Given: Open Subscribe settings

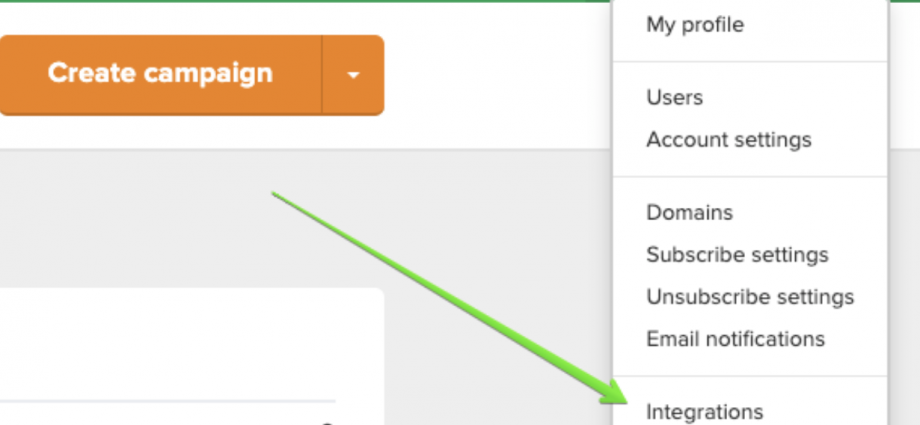Looking at the screenshot, I should click(x=737, y=255).
